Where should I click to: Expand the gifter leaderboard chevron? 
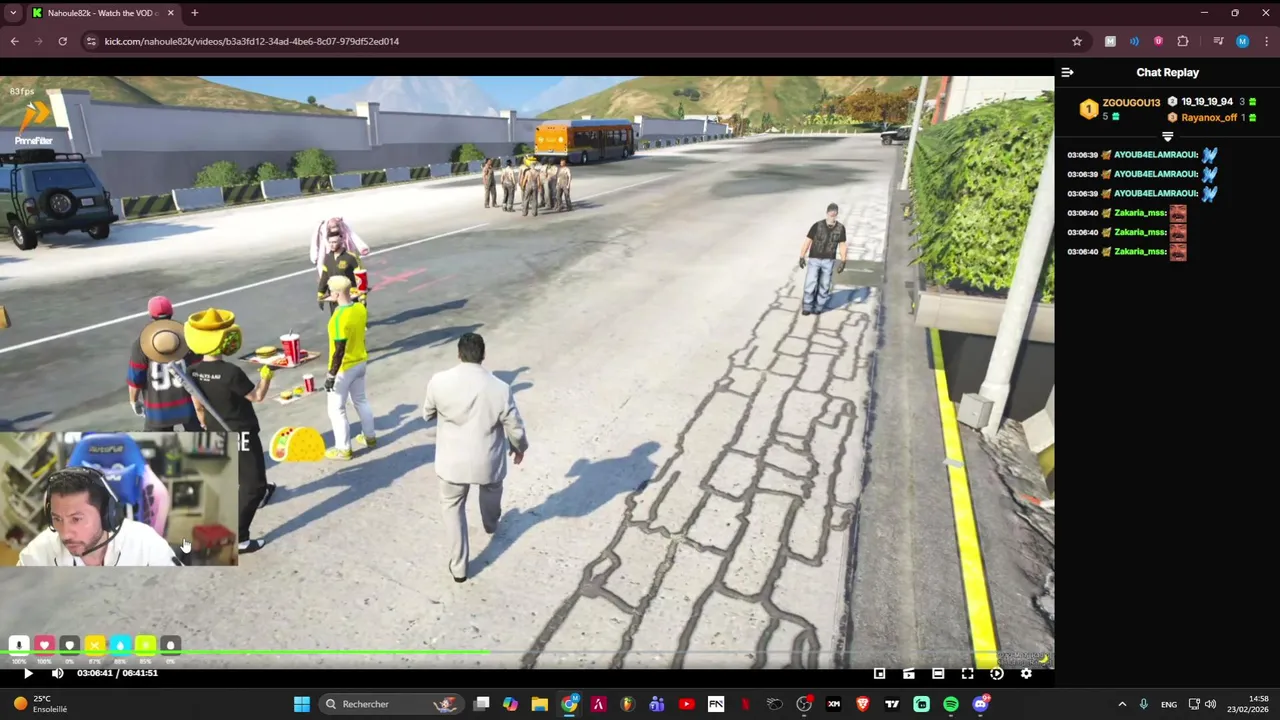[x=1167, y=136]
